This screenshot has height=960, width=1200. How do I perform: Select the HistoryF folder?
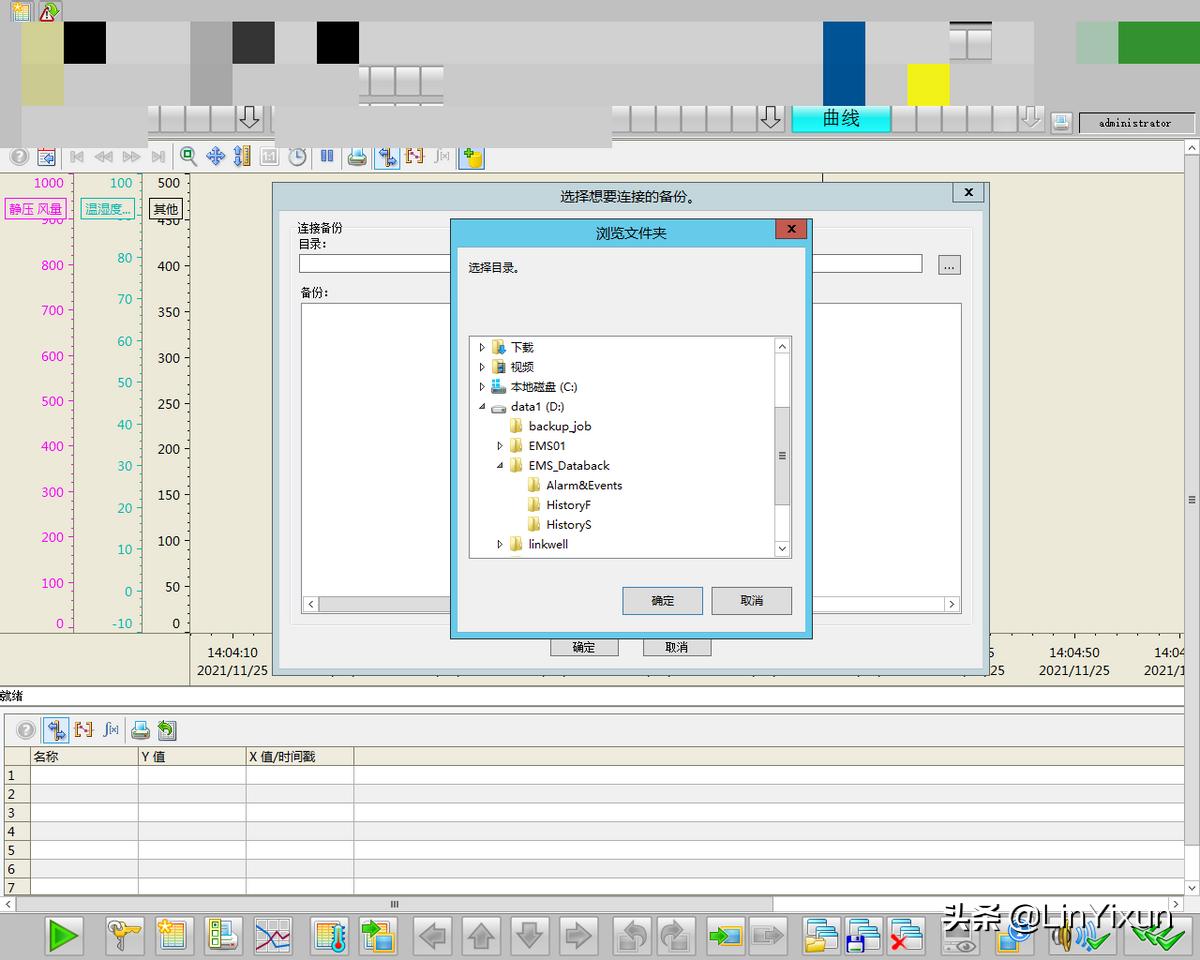click(568, 505)
